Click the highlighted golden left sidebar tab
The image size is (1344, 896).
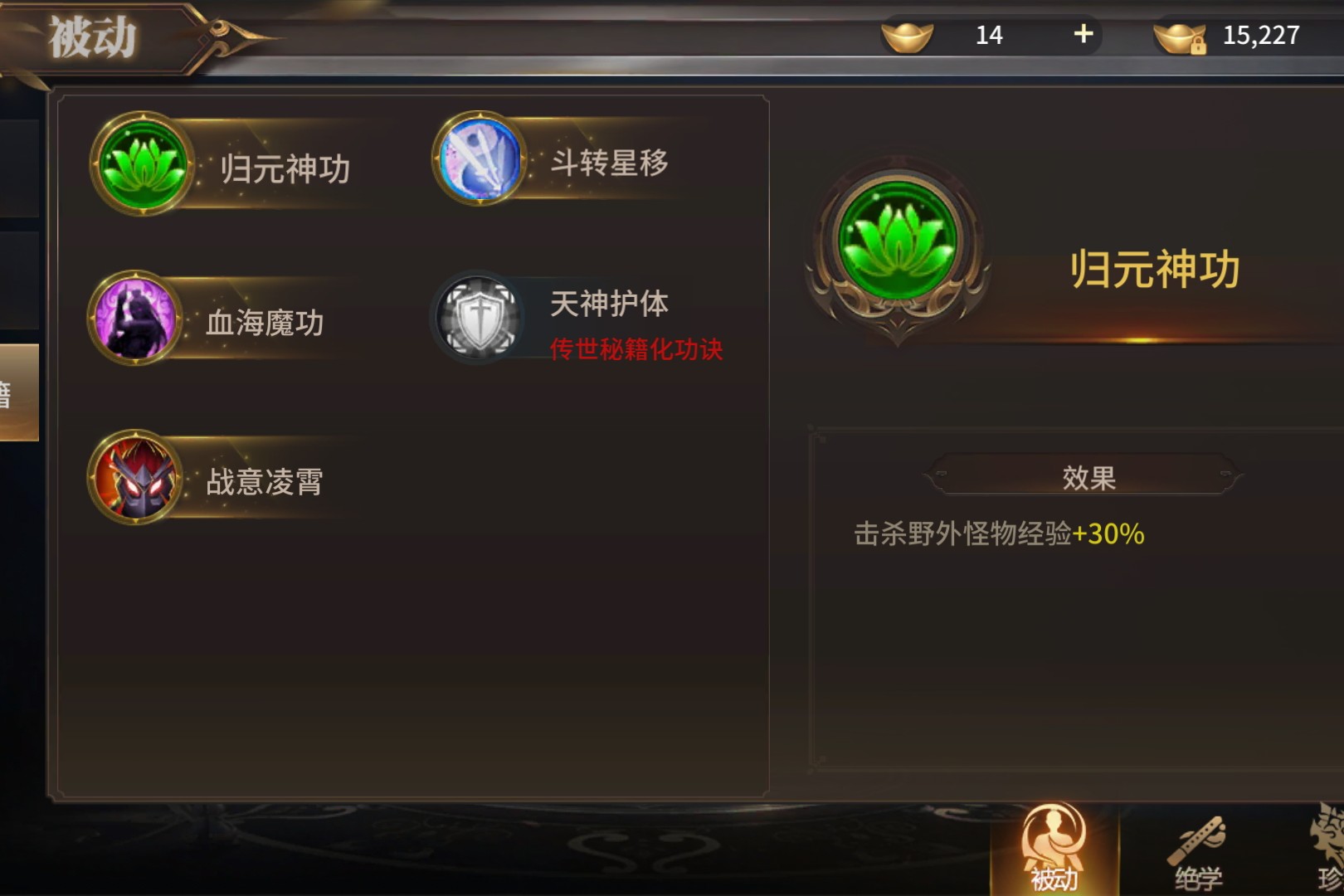pyautogui.click(x=18, y=392)
